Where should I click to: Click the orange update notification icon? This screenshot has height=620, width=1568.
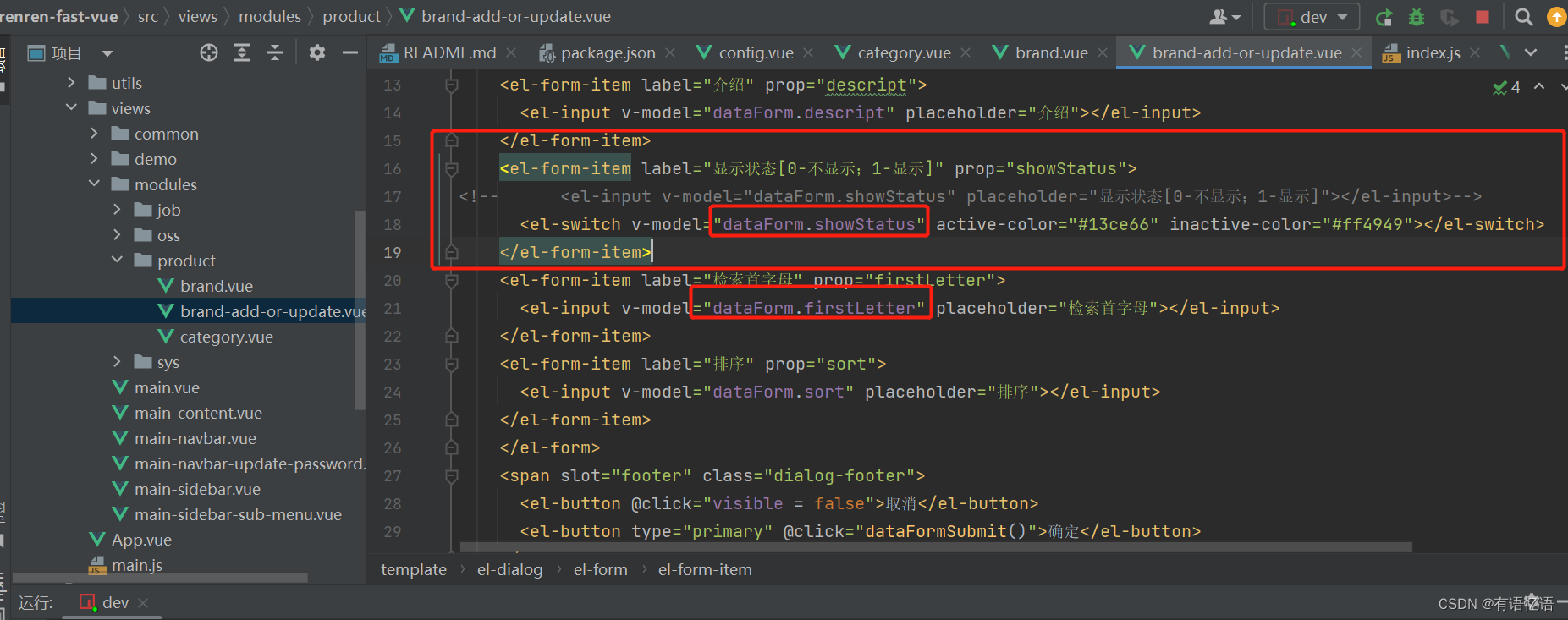click(x=1556, y=17)
